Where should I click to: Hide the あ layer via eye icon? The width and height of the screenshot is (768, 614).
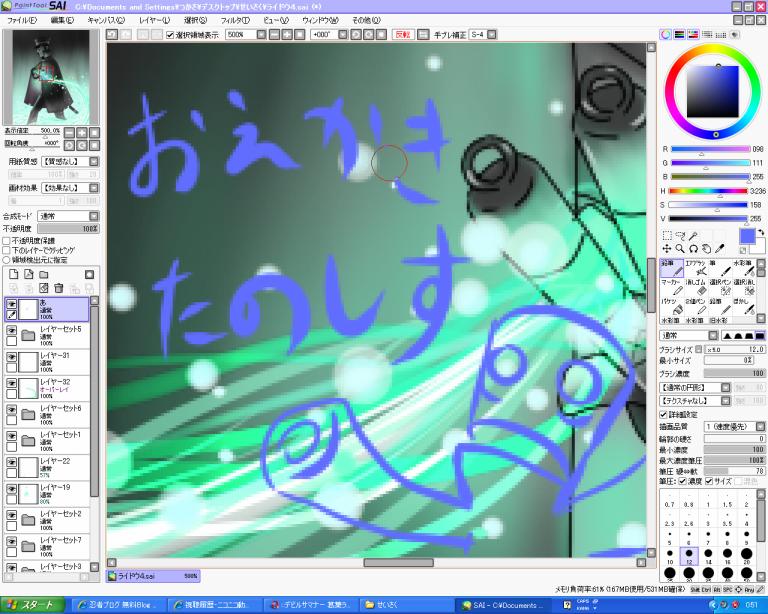(x=11, y=304)
